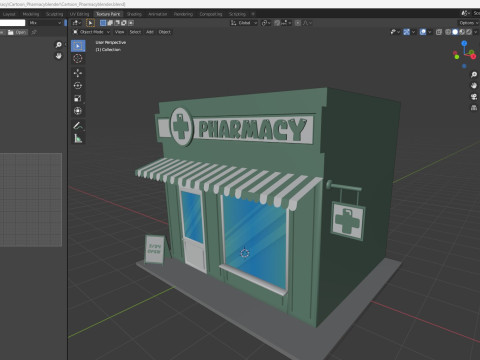This screenshot has width=480, height=360.
Task: Select the Annotate tool
Action: tap(78, 126)
